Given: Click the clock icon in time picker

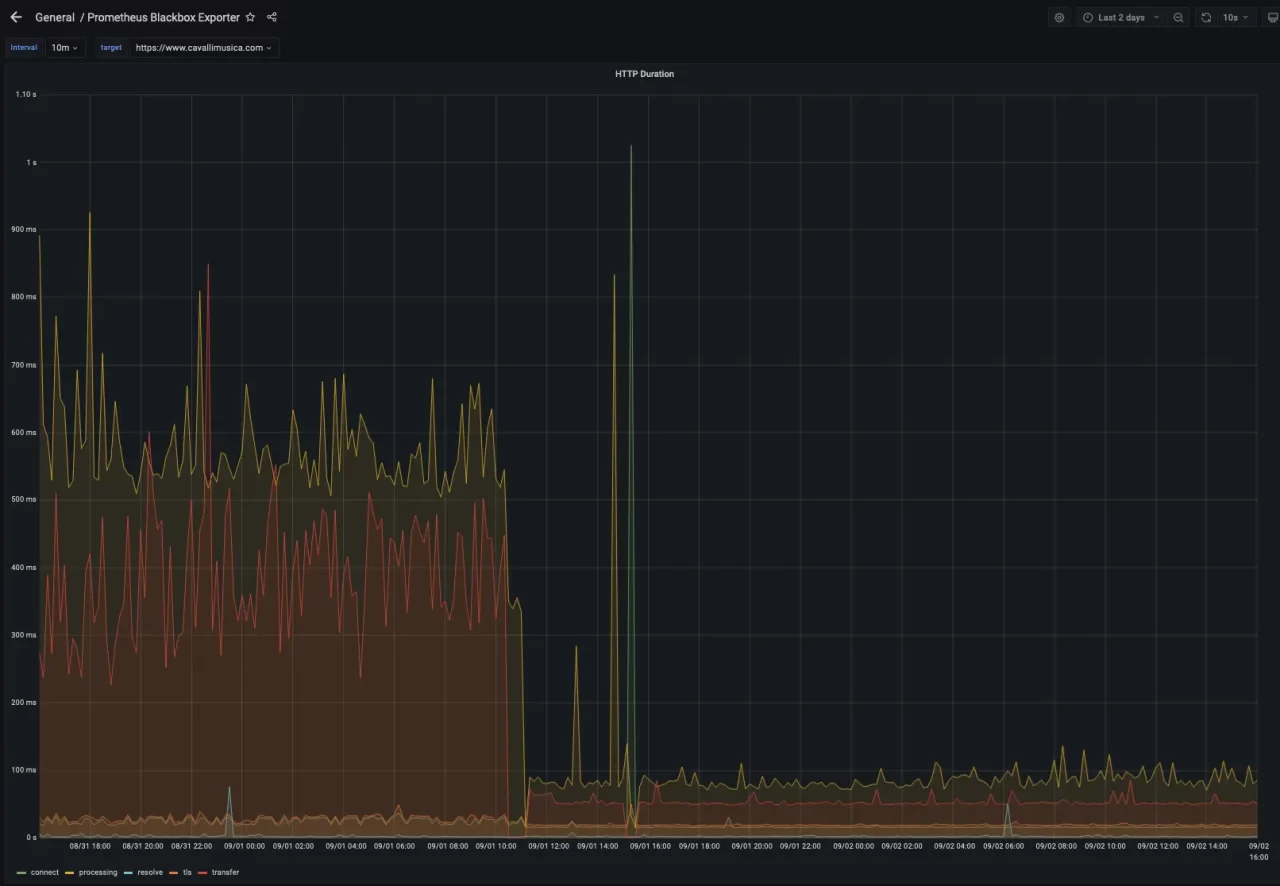Looking at the screenshot, I should [1087, 17].
